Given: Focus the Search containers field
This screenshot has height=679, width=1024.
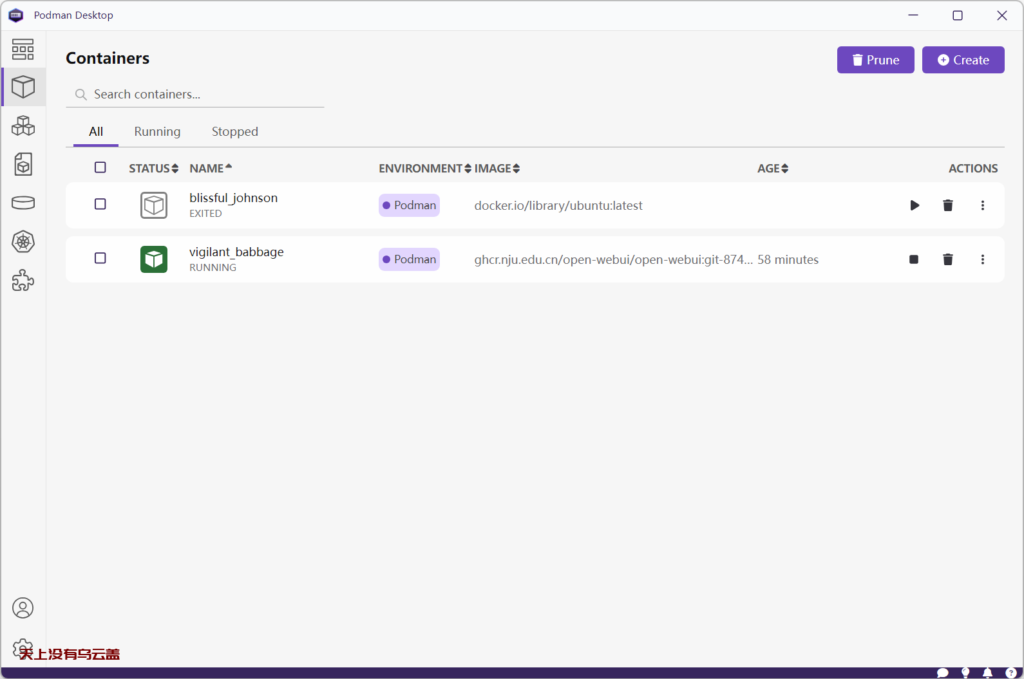Looking at the screenshot, I should coord(195,95).
